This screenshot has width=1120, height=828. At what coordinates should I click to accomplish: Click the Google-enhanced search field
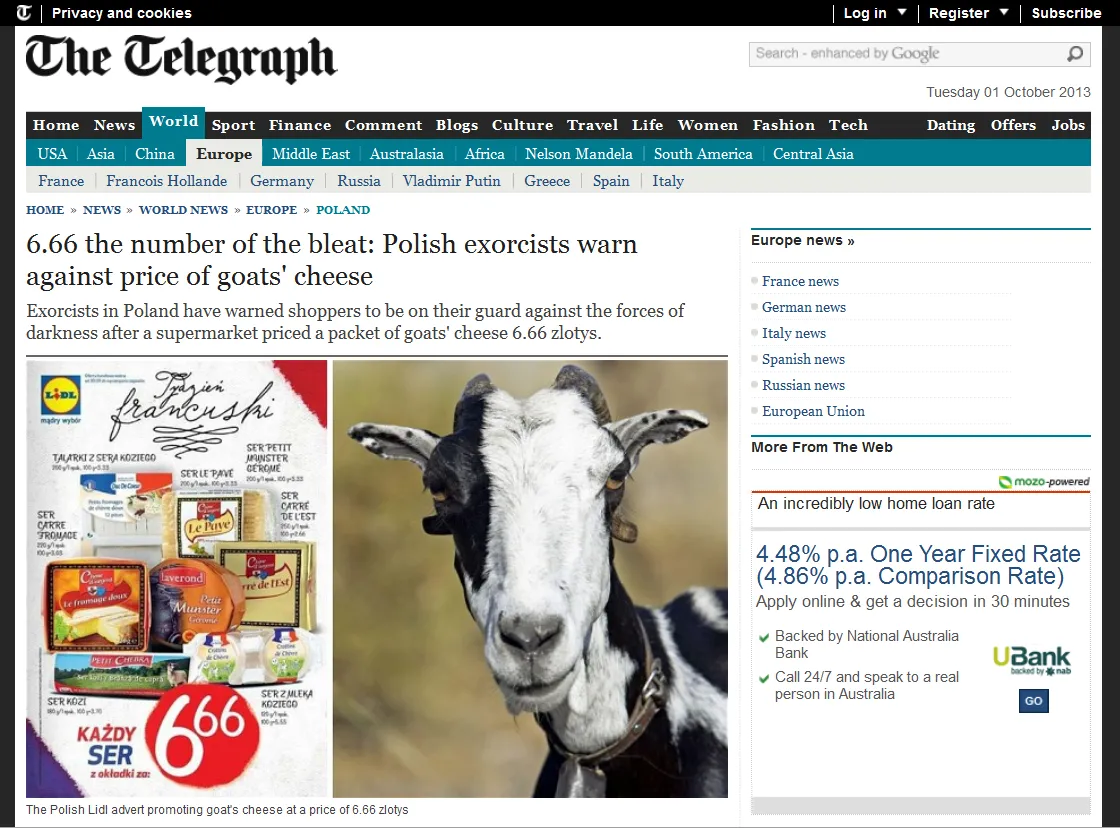tap(907, 54)
